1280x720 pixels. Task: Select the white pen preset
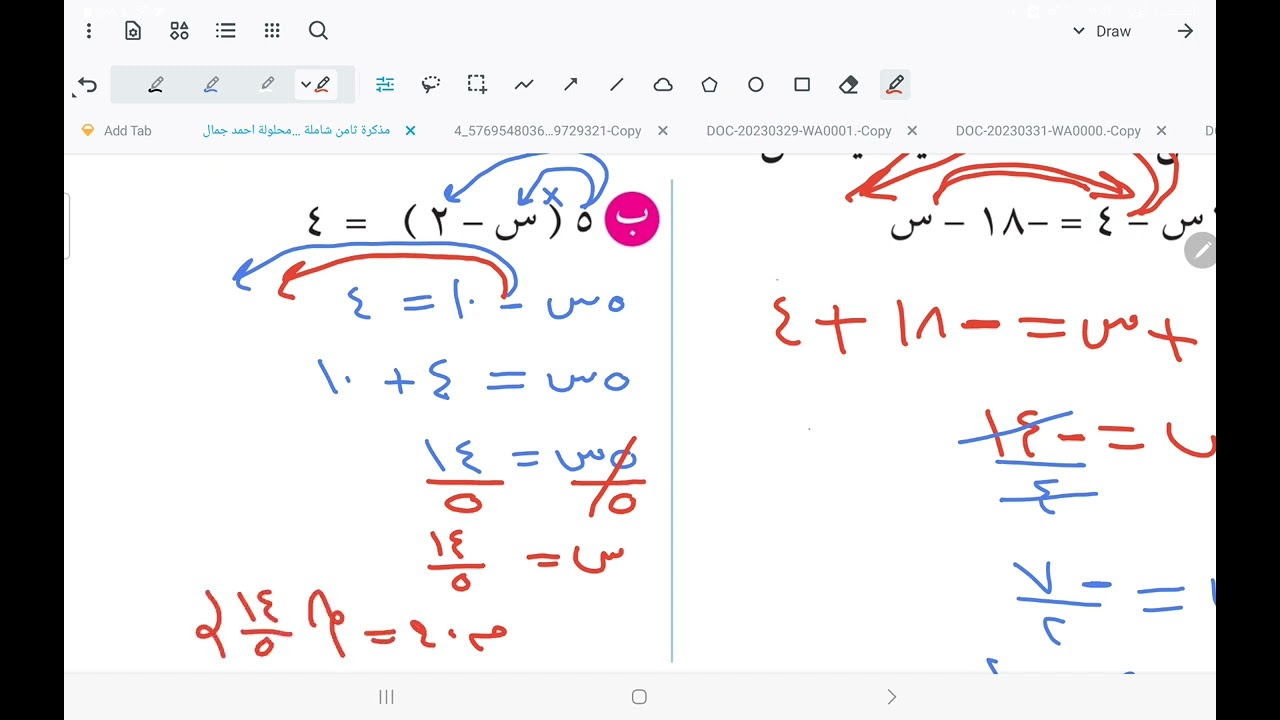(267, 85)
